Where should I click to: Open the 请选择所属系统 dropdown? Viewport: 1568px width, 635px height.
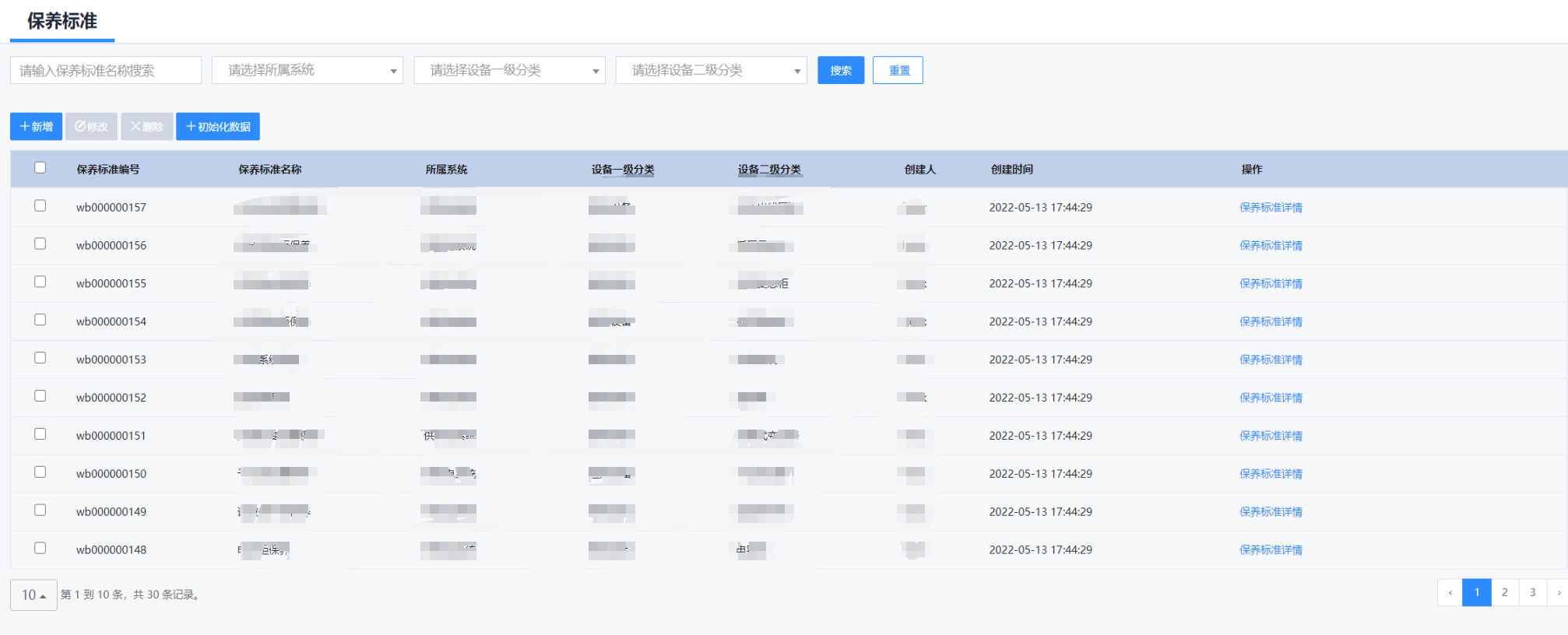[x=308, y=70]
